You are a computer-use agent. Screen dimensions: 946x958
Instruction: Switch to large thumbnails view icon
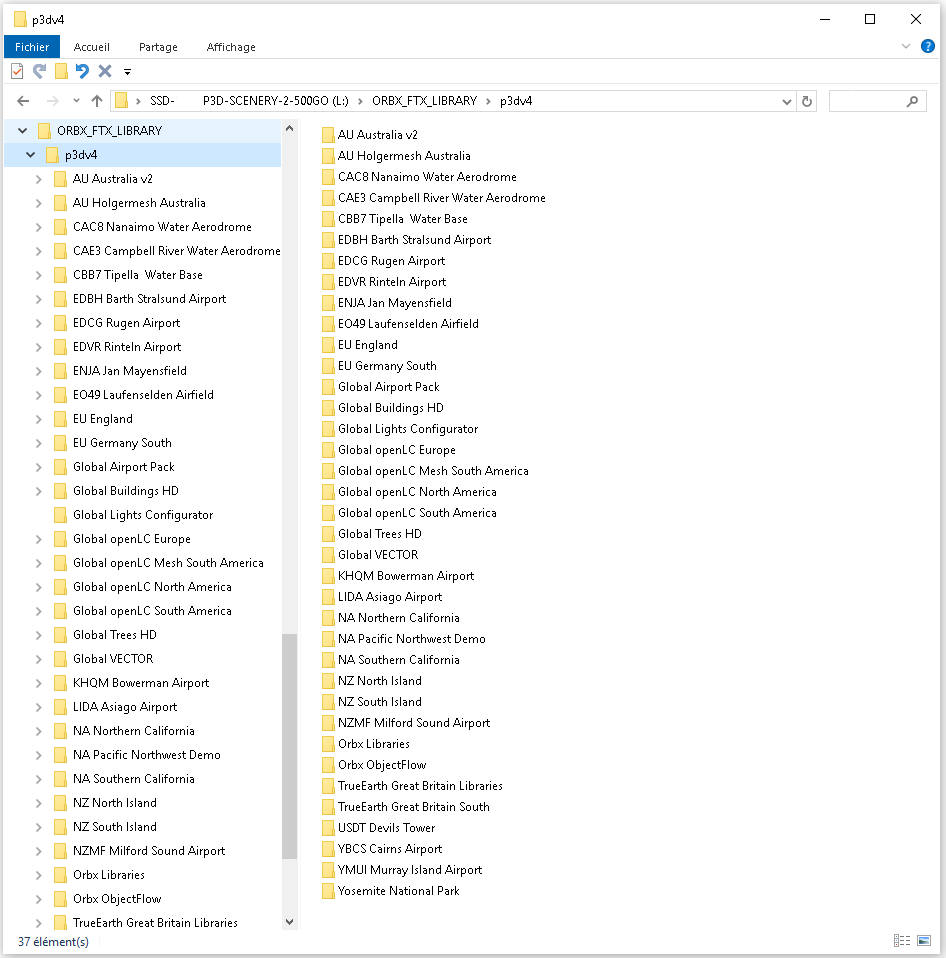click(924, 940)
